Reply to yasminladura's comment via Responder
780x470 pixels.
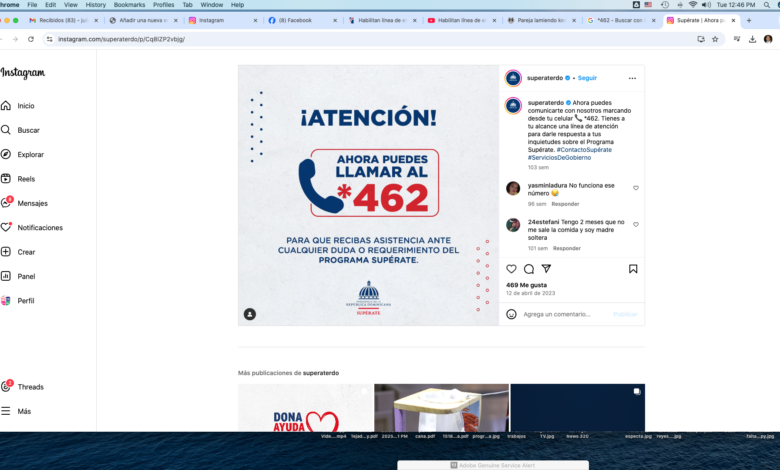pyautogui.click(x=565, y=204)
